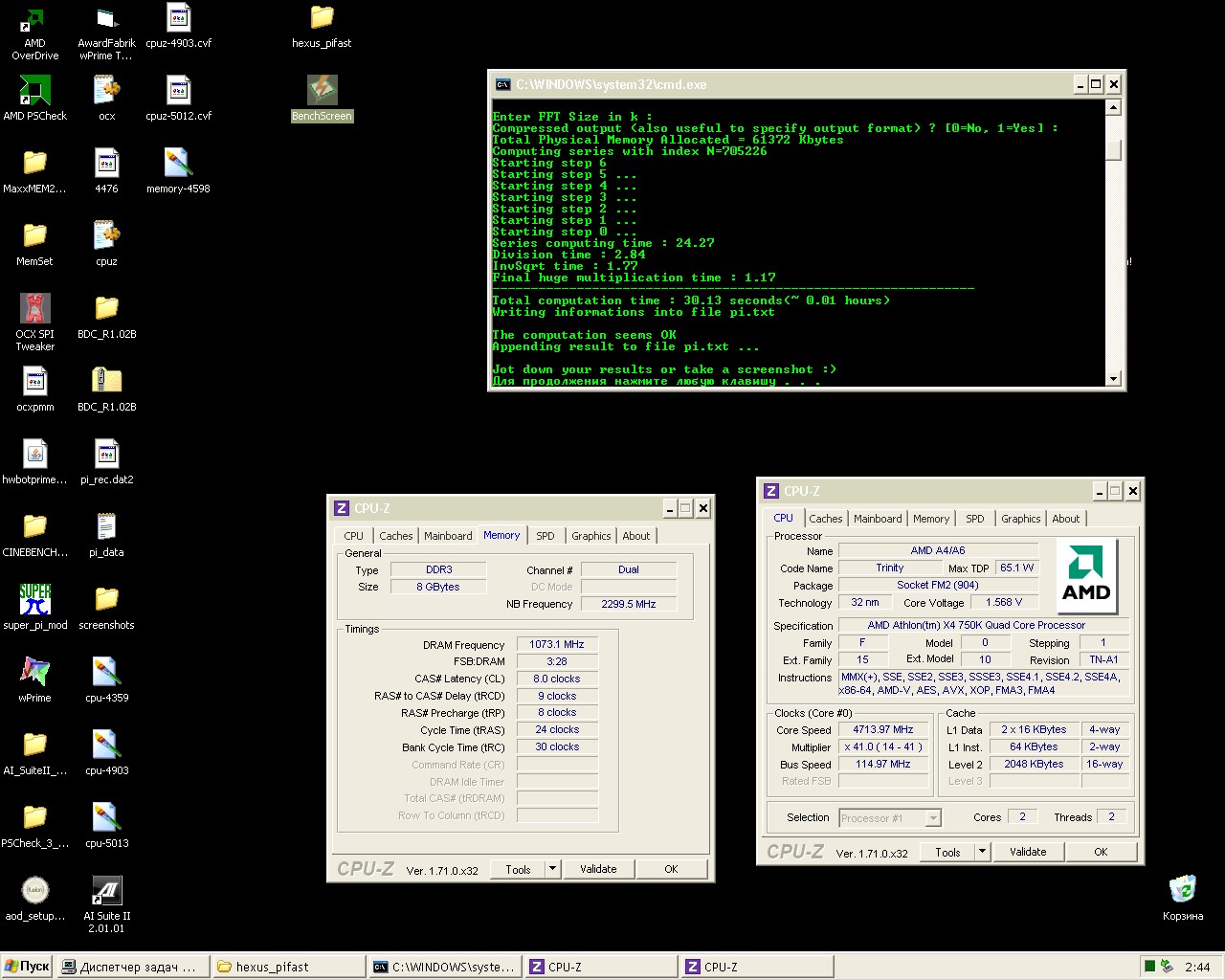Screen dimensions: 1225x980
Task: Open the screenshots folder icon
Action: 106,600
